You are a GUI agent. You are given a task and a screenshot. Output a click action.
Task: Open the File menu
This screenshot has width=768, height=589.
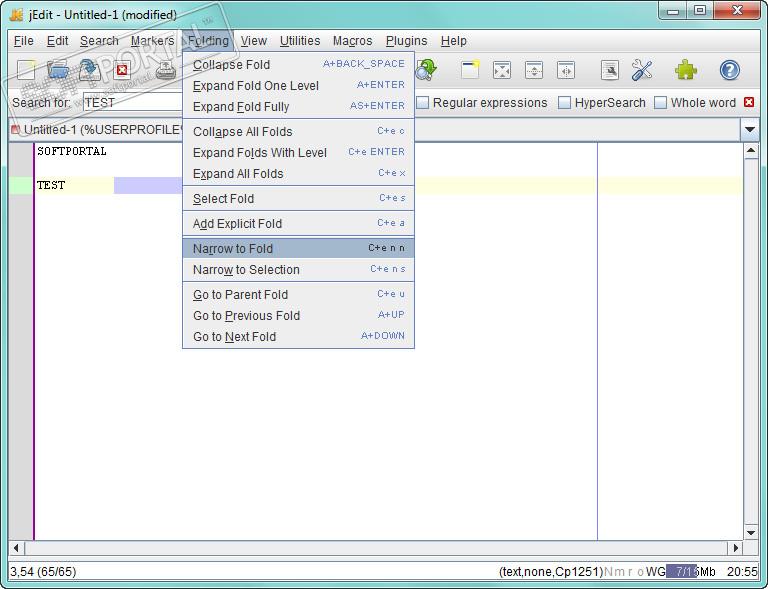[x=24, y=41]
